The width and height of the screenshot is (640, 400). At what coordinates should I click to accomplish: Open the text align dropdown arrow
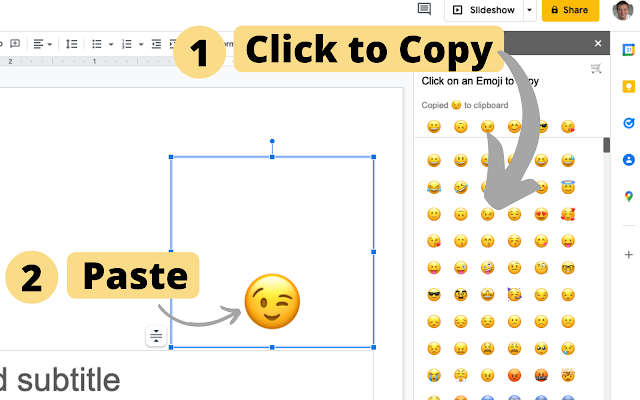pos(50,44)
